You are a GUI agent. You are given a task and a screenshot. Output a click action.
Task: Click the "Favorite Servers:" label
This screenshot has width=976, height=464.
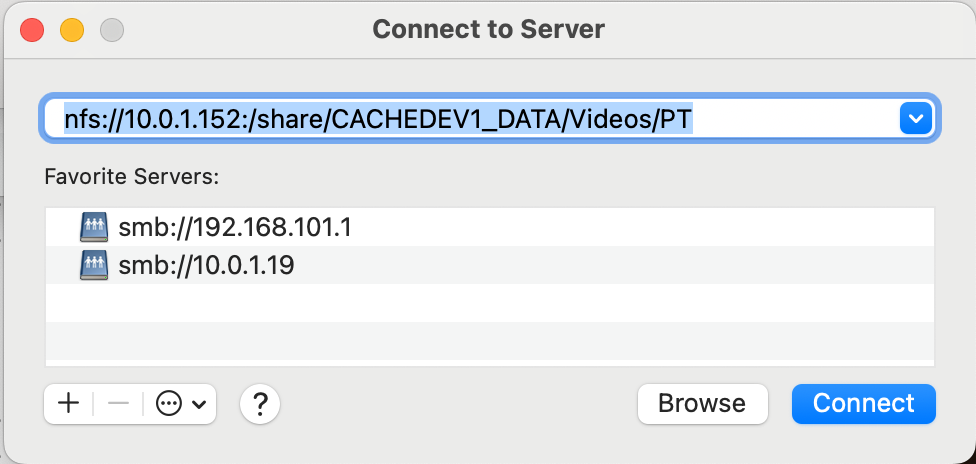pos(131,177)
